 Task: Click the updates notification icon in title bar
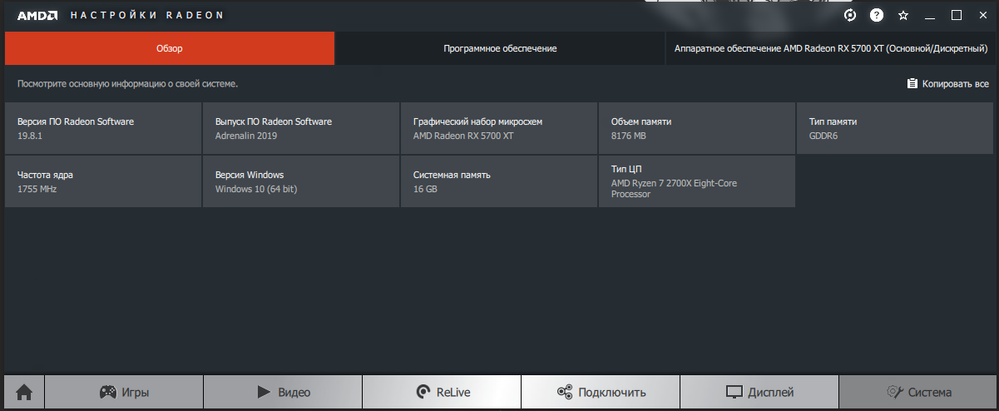850,15
